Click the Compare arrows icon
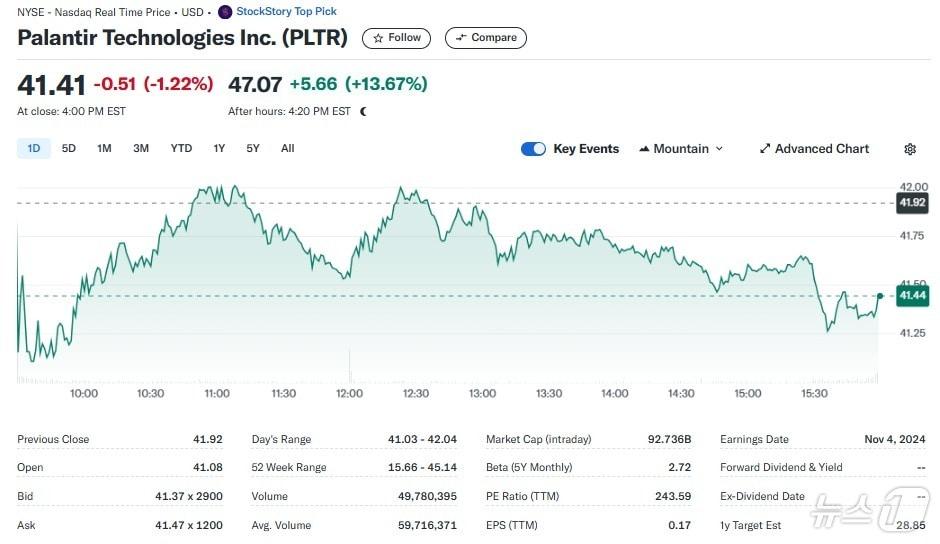The height and width of the screenshot is (544, 940). [461, 38]
